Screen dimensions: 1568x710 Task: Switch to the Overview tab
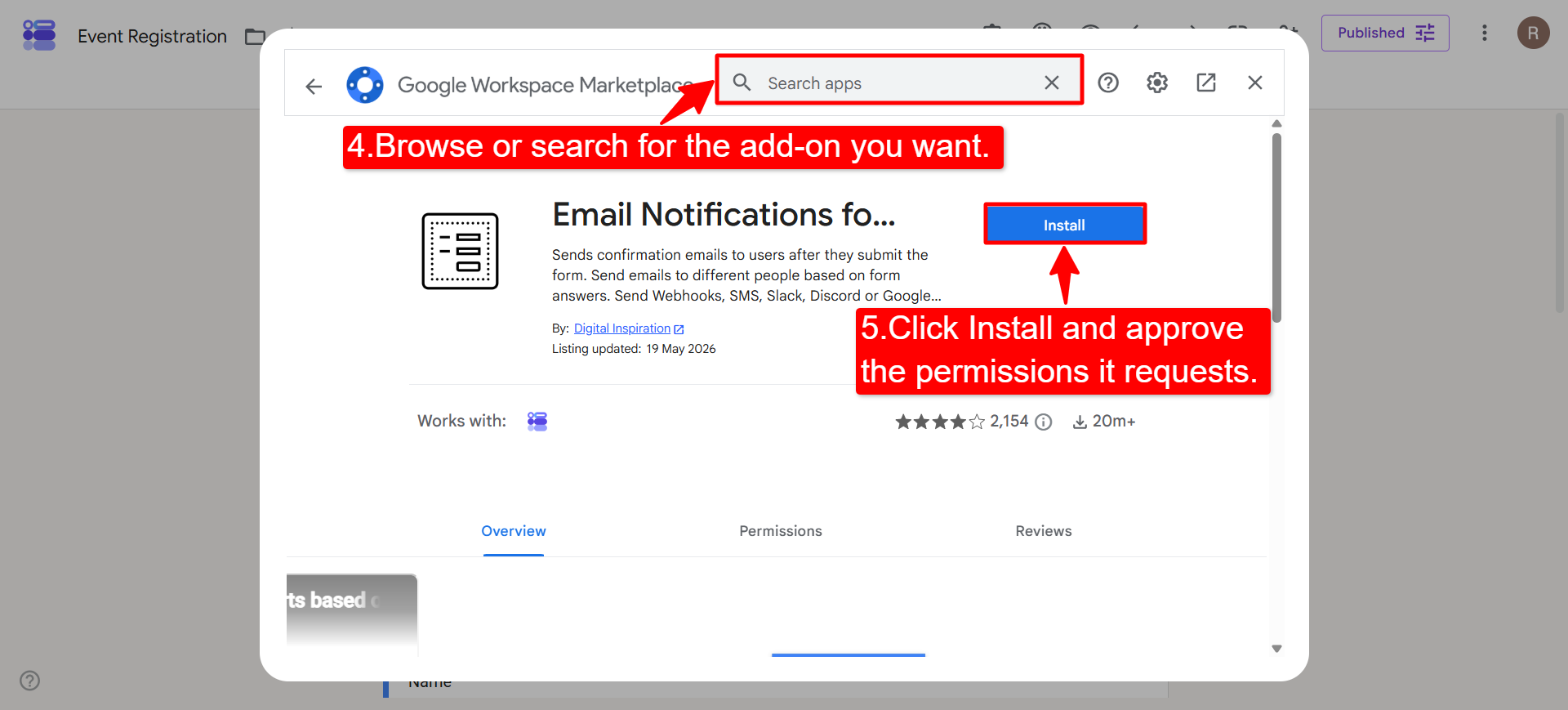[514, 531]
